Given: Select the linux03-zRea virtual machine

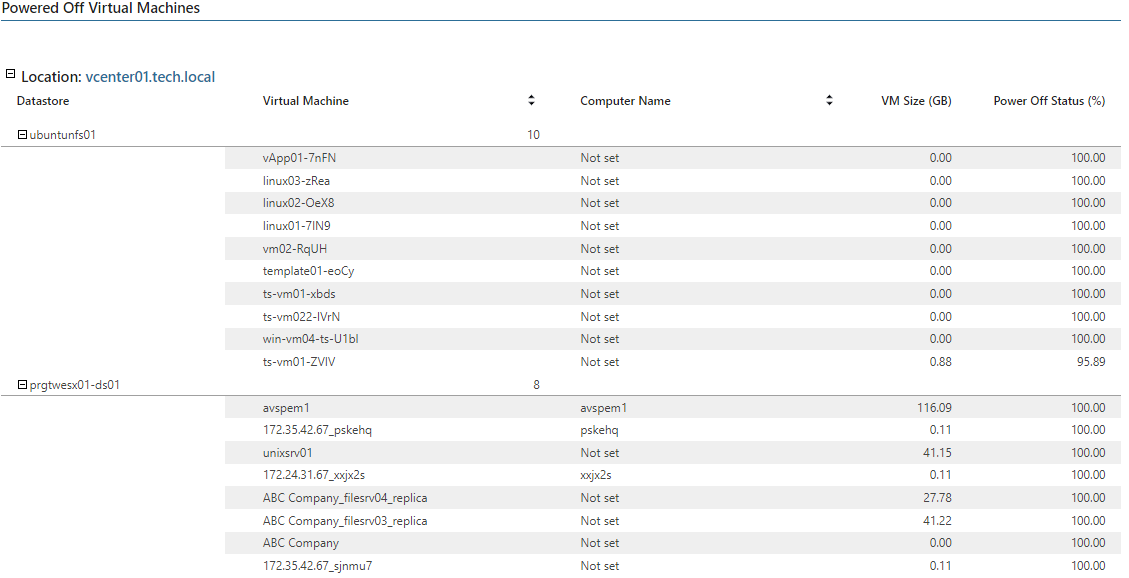Looking at the screenshot, I should coord(296,181).
